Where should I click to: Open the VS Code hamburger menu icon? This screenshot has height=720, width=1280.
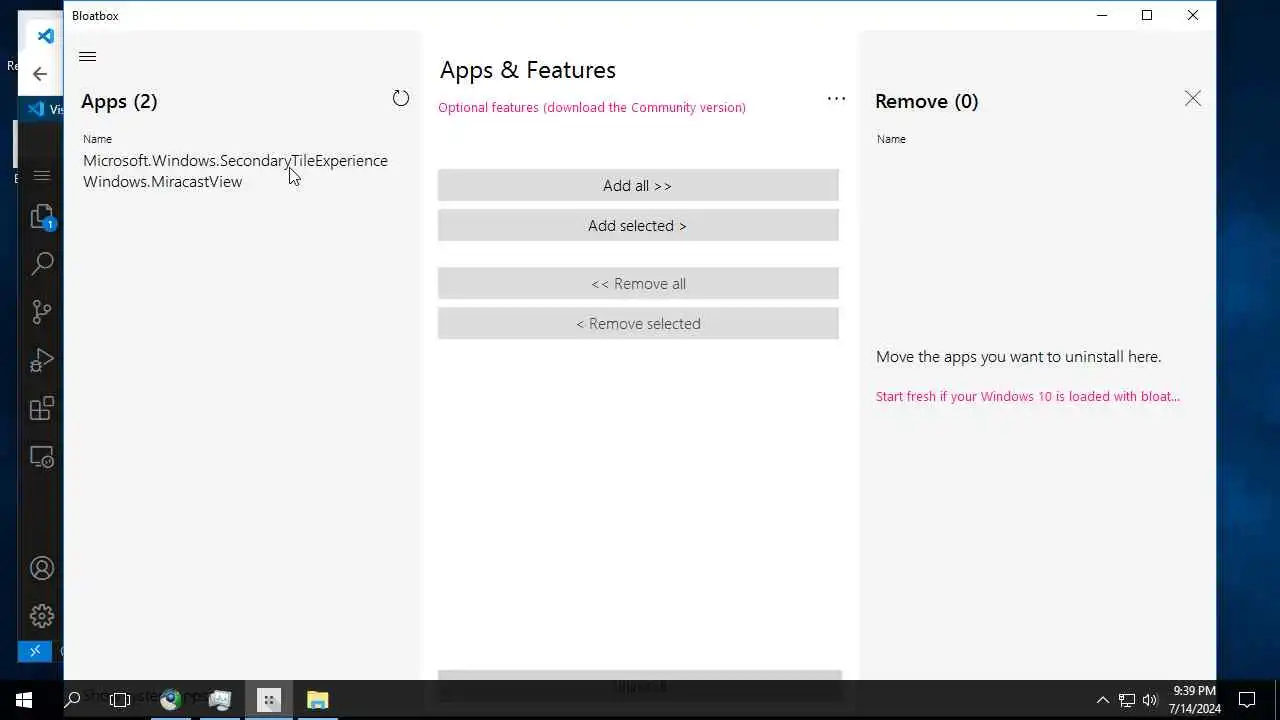click(41, 176)
